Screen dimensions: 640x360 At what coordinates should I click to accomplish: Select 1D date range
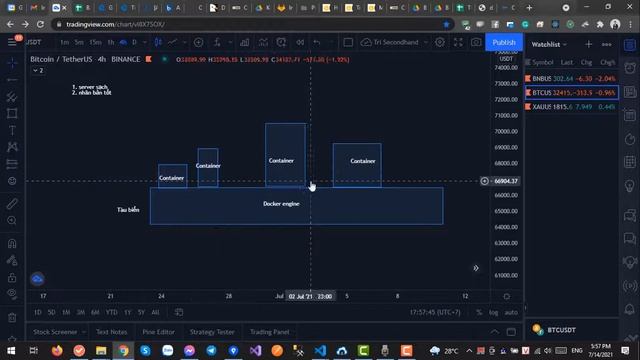click(x=38, y=312)
